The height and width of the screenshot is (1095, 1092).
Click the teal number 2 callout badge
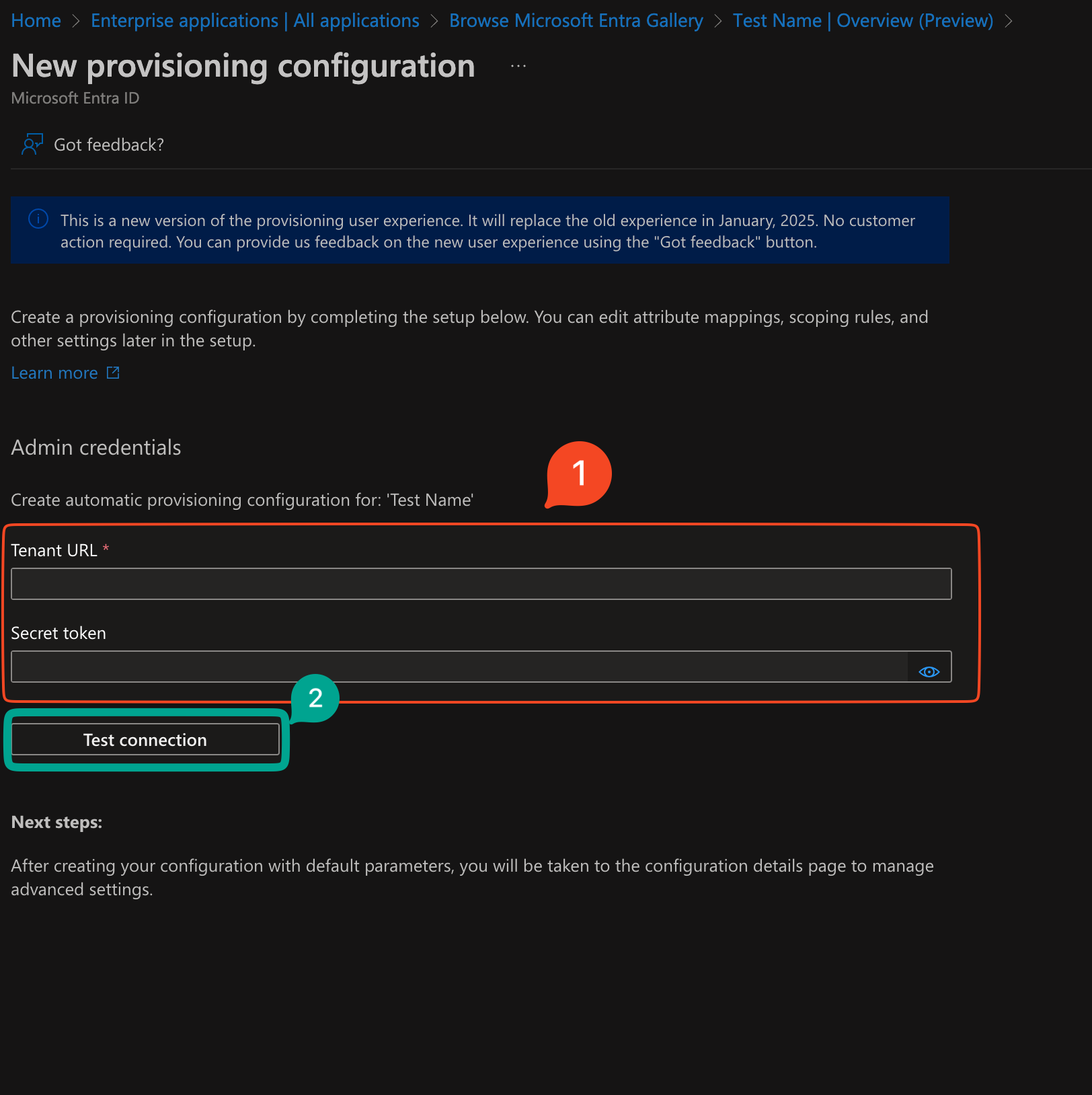[315, 698]
